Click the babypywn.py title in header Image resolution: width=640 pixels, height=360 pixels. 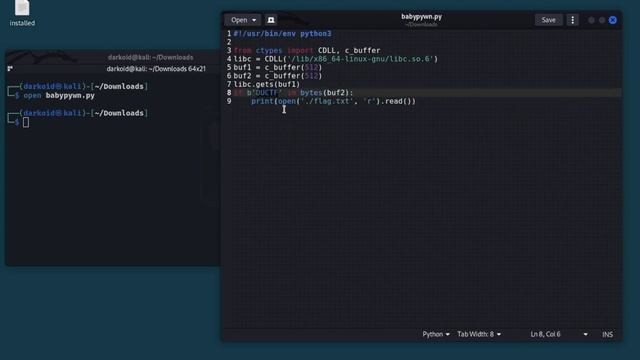point(421,17)
